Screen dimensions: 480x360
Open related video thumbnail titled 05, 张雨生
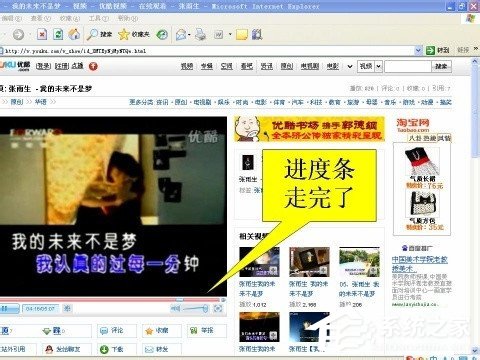pyautogui.click(x=359, y=262)
